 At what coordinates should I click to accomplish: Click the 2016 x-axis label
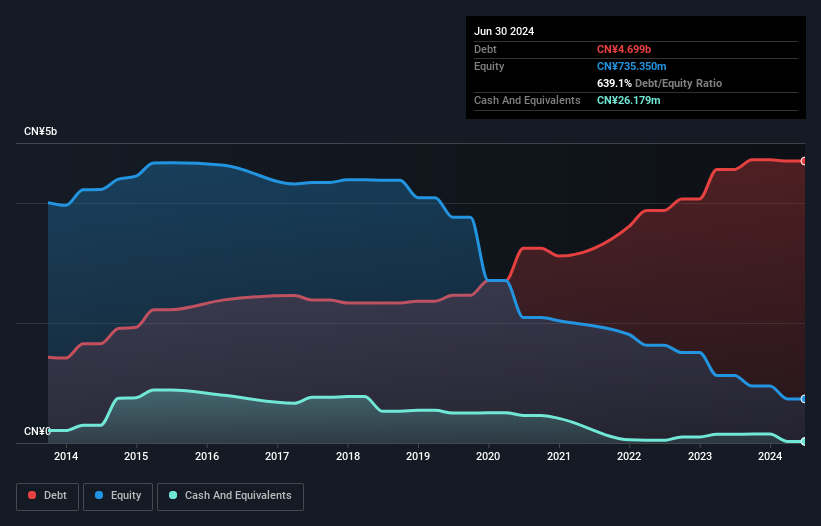coord(207,456)
